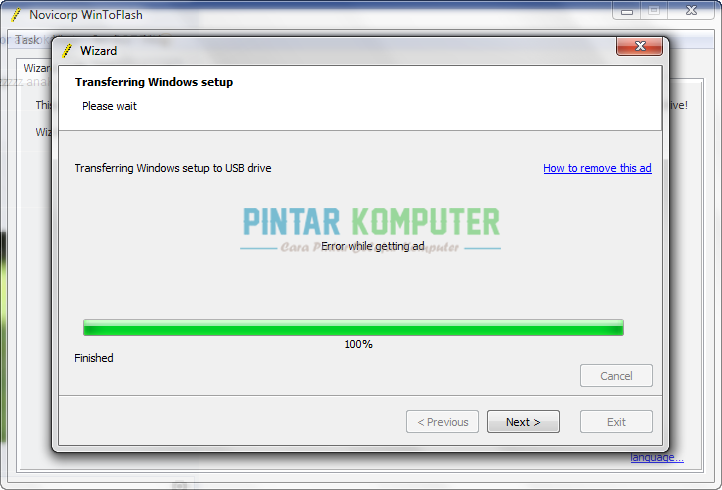
Task: Open the 'How to remove this ad' link
Action: tap(597, 168)
